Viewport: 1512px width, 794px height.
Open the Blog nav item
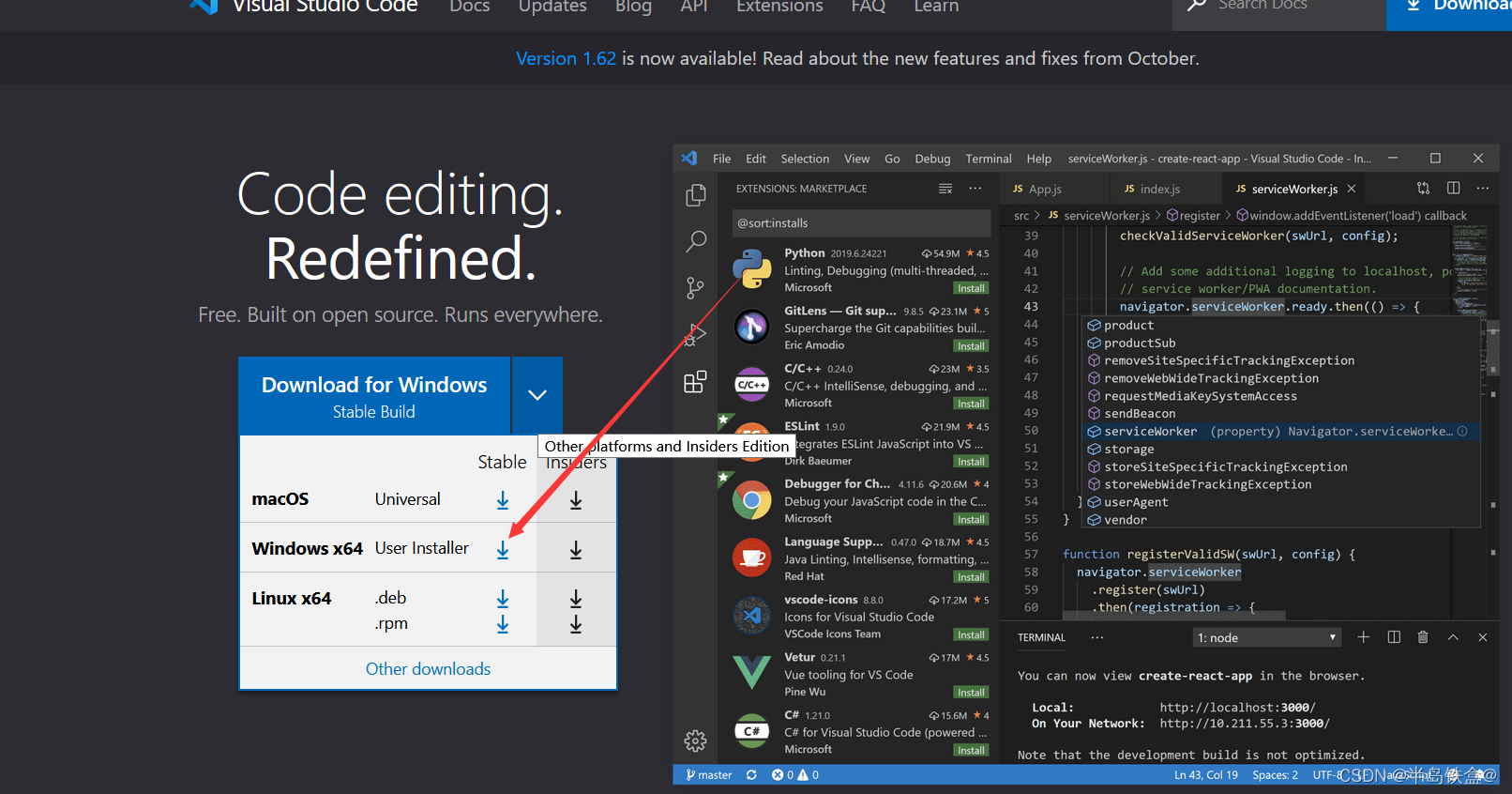633,7
